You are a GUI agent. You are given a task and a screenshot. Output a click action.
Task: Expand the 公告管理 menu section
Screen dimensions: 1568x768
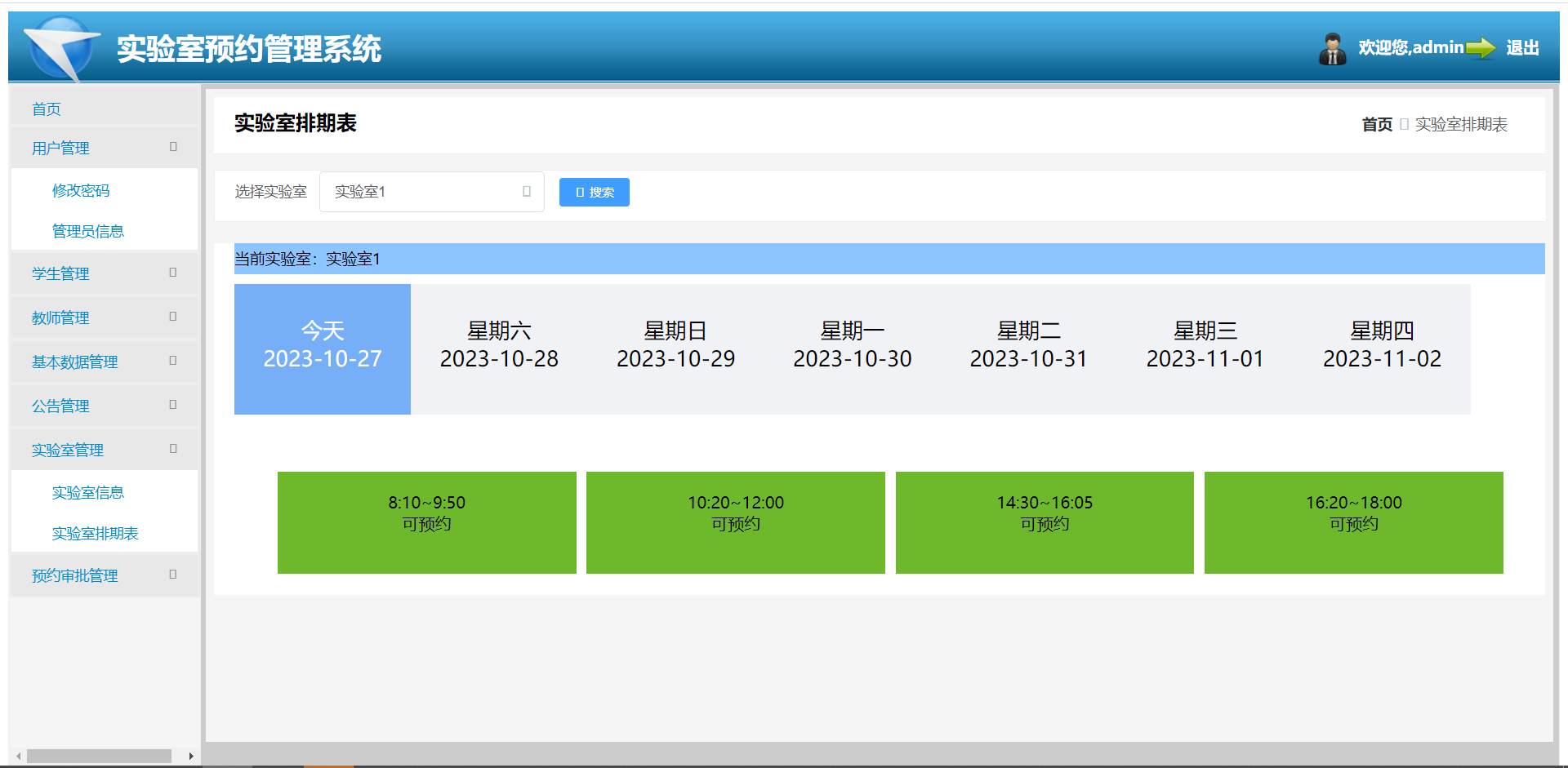(105, 406)
